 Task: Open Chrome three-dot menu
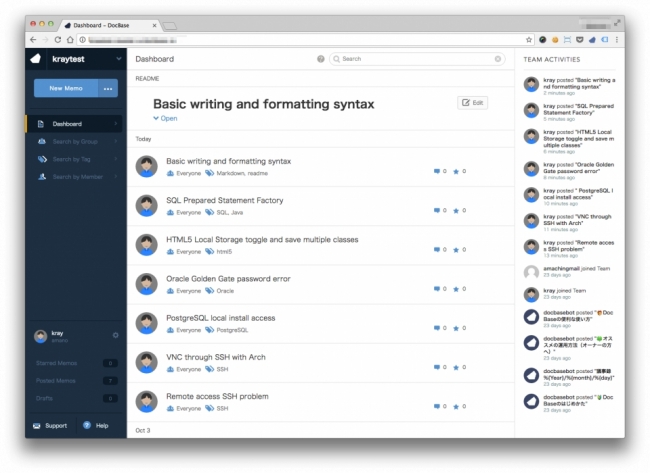tap(617, 40)
